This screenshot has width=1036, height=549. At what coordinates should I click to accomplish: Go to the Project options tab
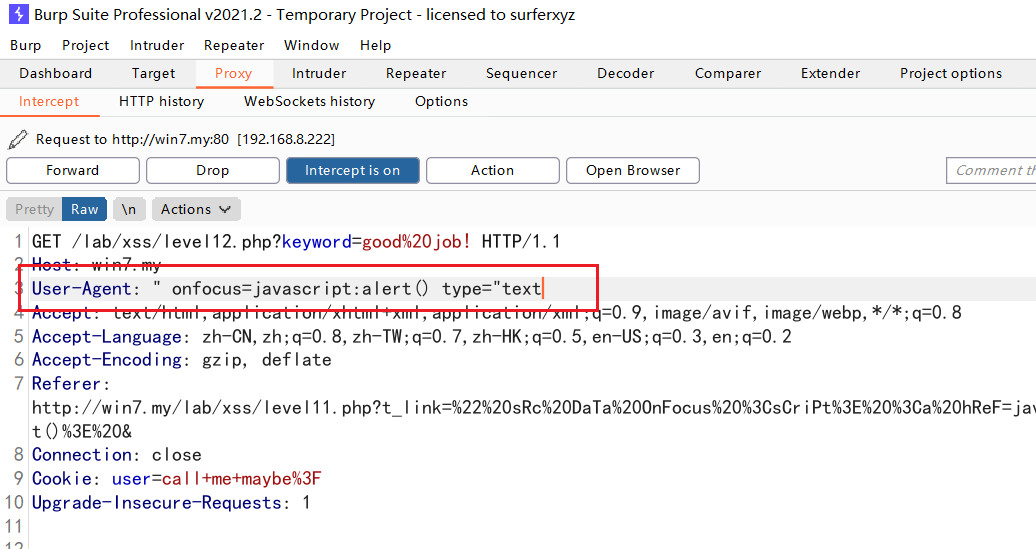(x=950, y=73)
